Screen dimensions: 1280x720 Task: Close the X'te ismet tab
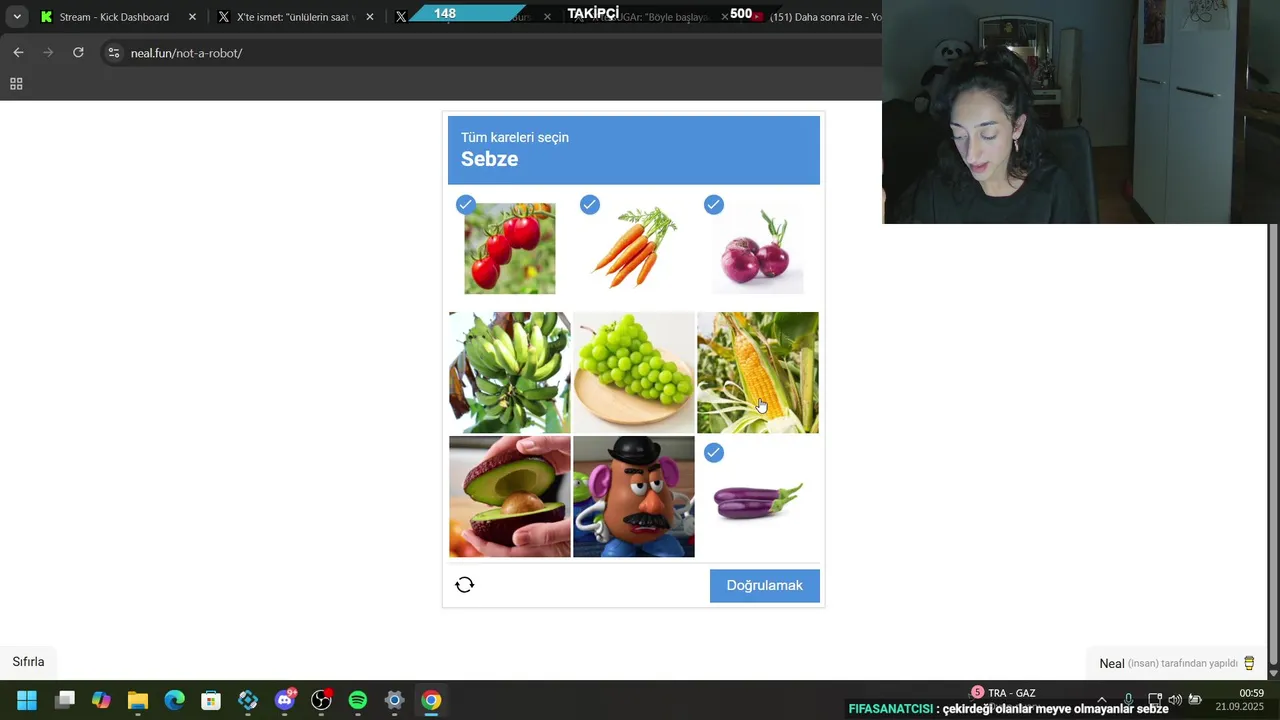pos(370,17)
